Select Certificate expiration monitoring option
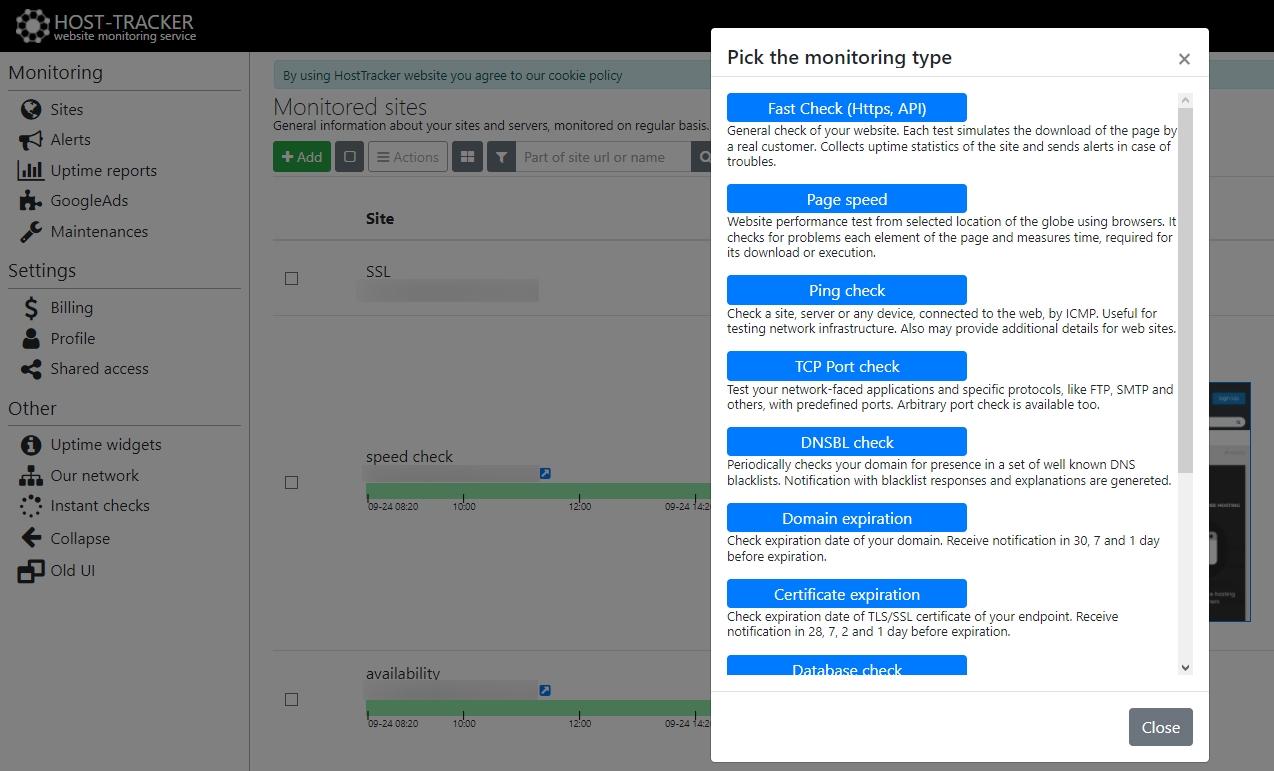Image resolution: width=1274 pixels, height=771 pixels. pos(847,594)
